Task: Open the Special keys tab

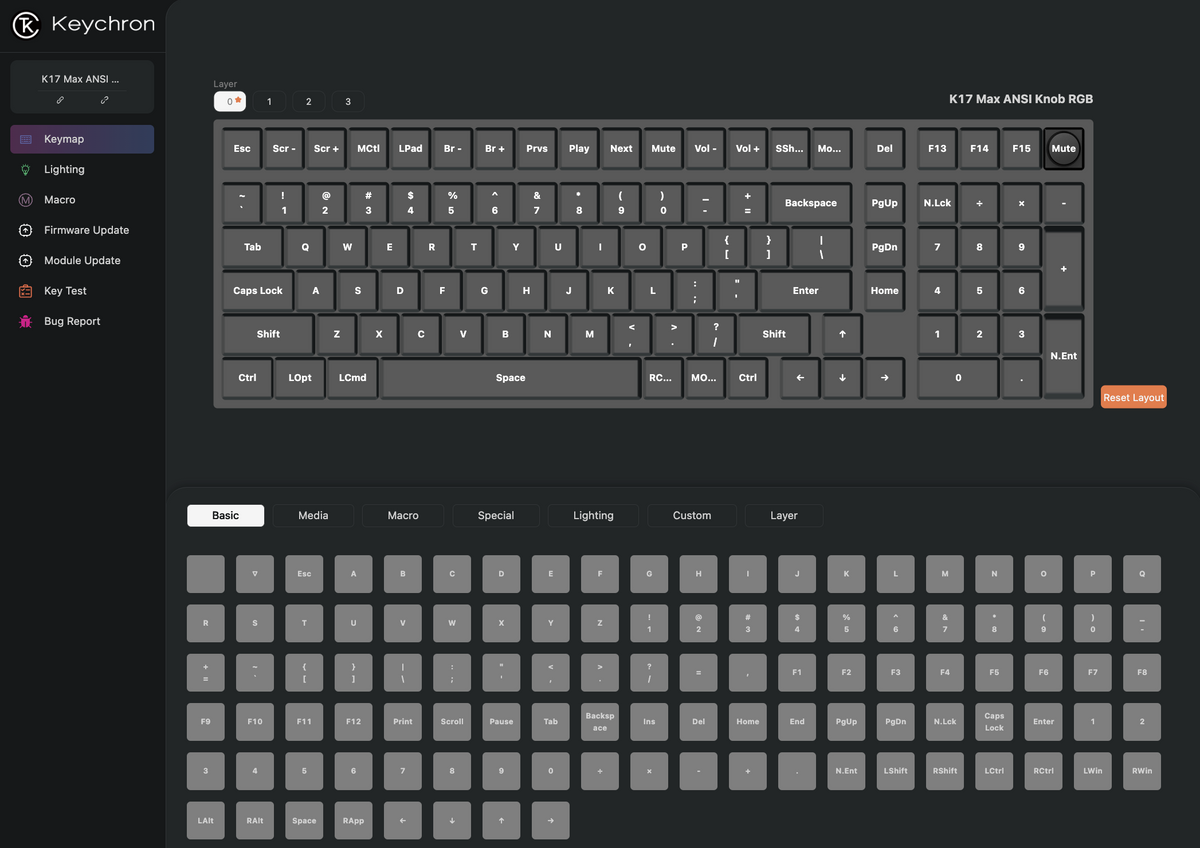Action: [495, 515]
